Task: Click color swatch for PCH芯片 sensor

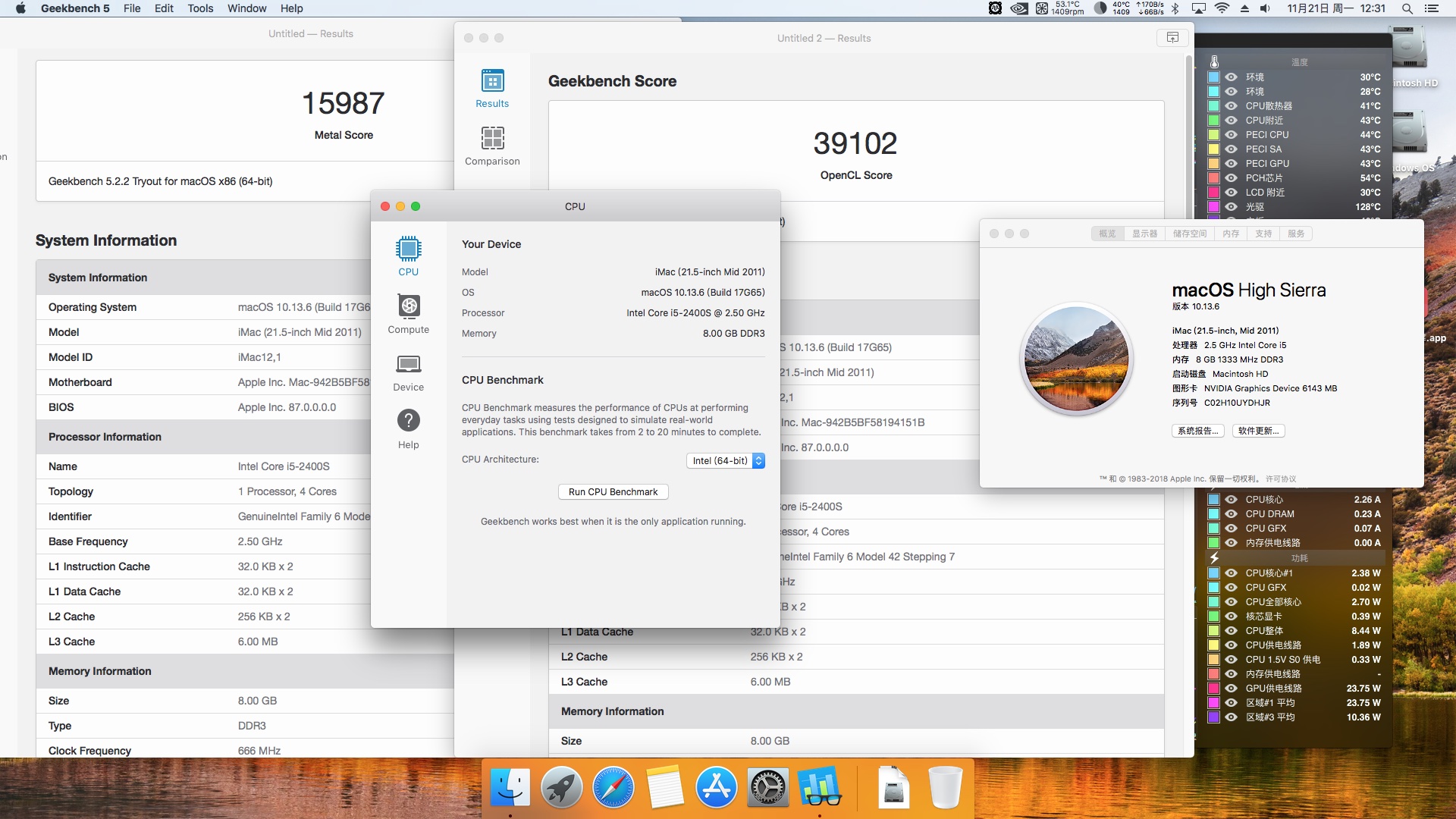Action: (1213, 178)
